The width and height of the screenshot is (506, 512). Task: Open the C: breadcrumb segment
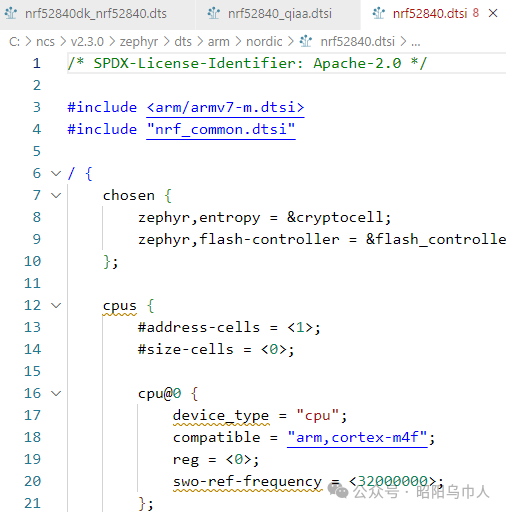click(x=14, y=42)
